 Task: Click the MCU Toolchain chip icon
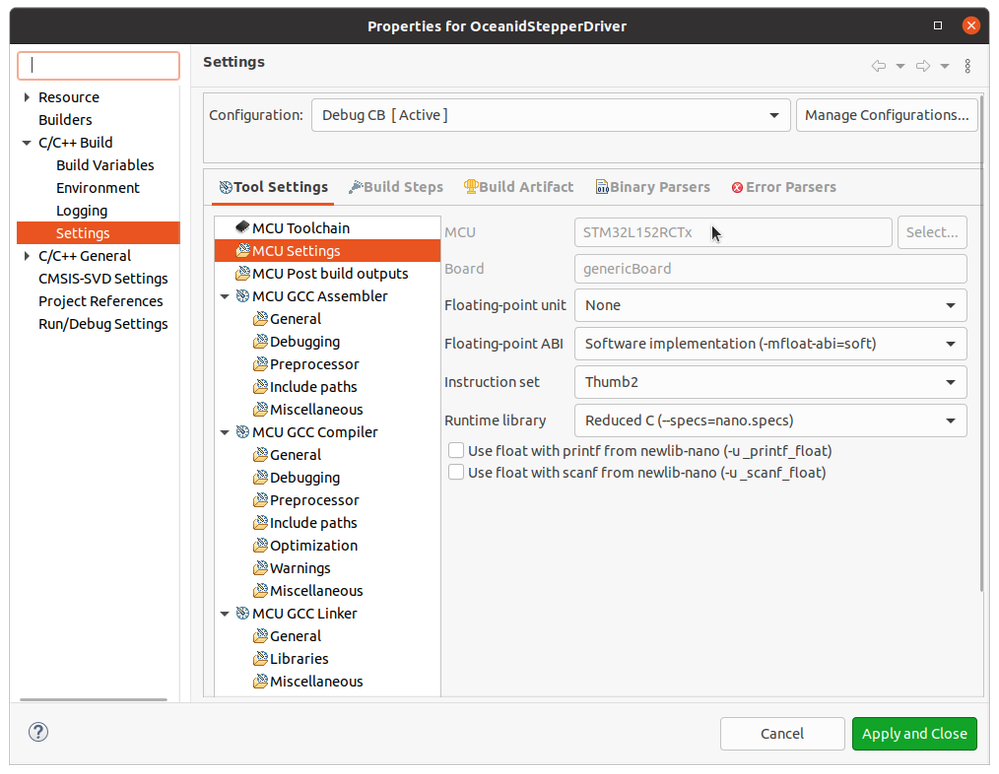242,227
